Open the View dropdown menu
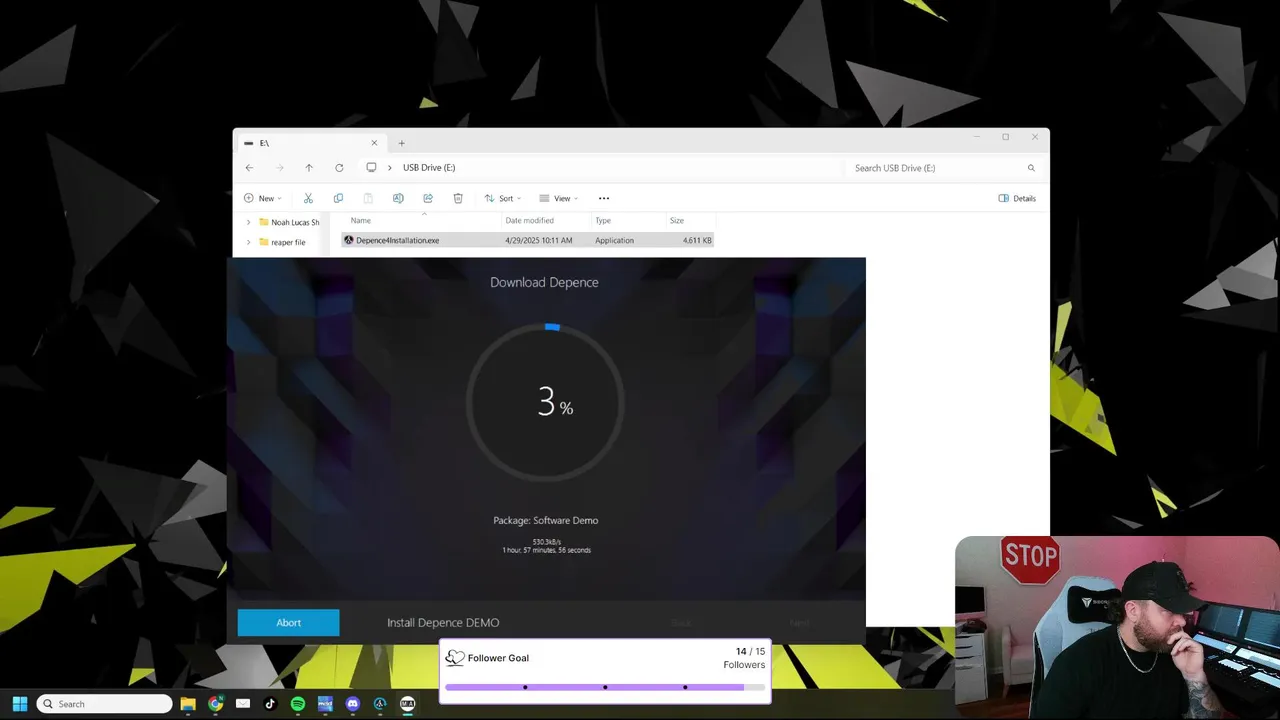Screen dimensions: 1280x720 pyautogui.click(x=559, y=198)
